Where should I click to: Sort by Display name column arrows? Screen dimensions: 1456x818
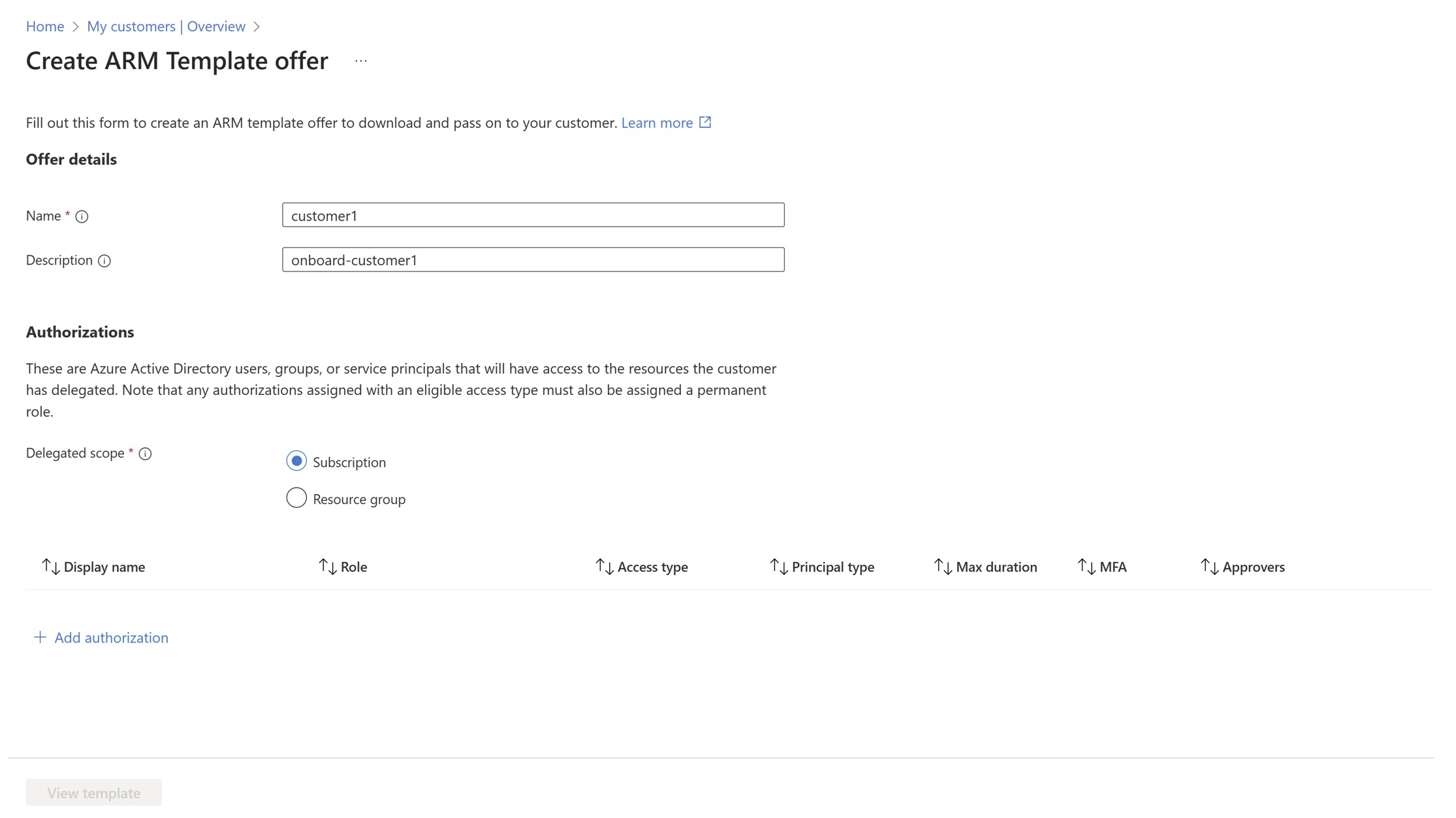(51, 567)
